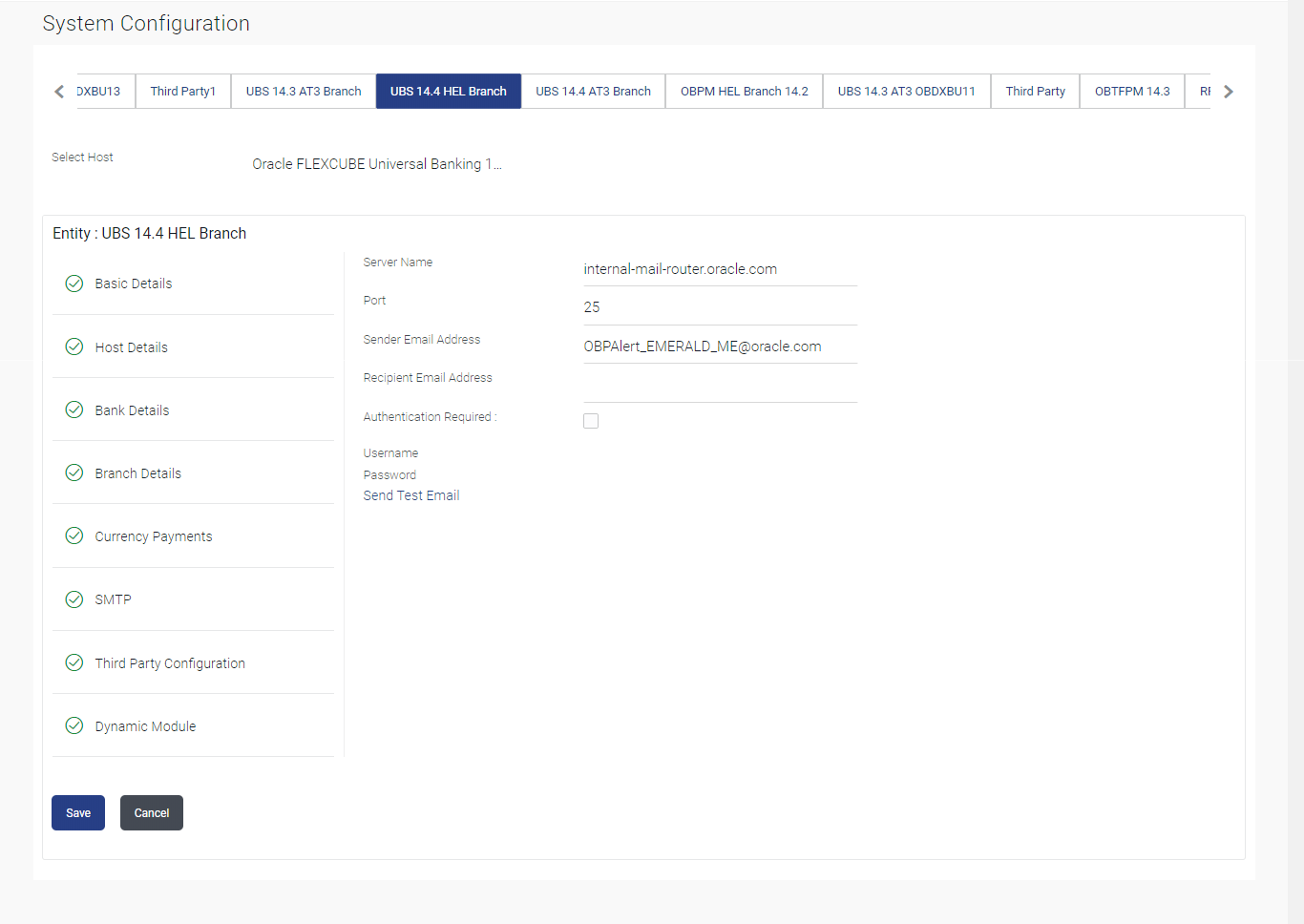The image size is (1304, 924).
Task: Click the Bank Details checkmark icon
Action: pos(74,409)
